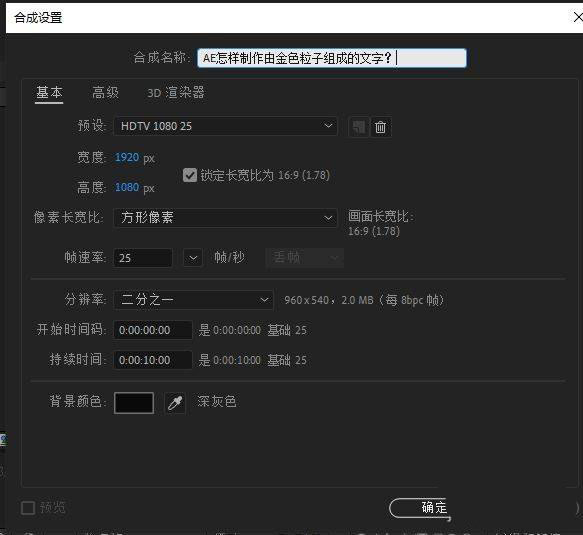
Task: Click the 画面长宽比 16:9 (1.78) text
Action: tap(381, 223)
